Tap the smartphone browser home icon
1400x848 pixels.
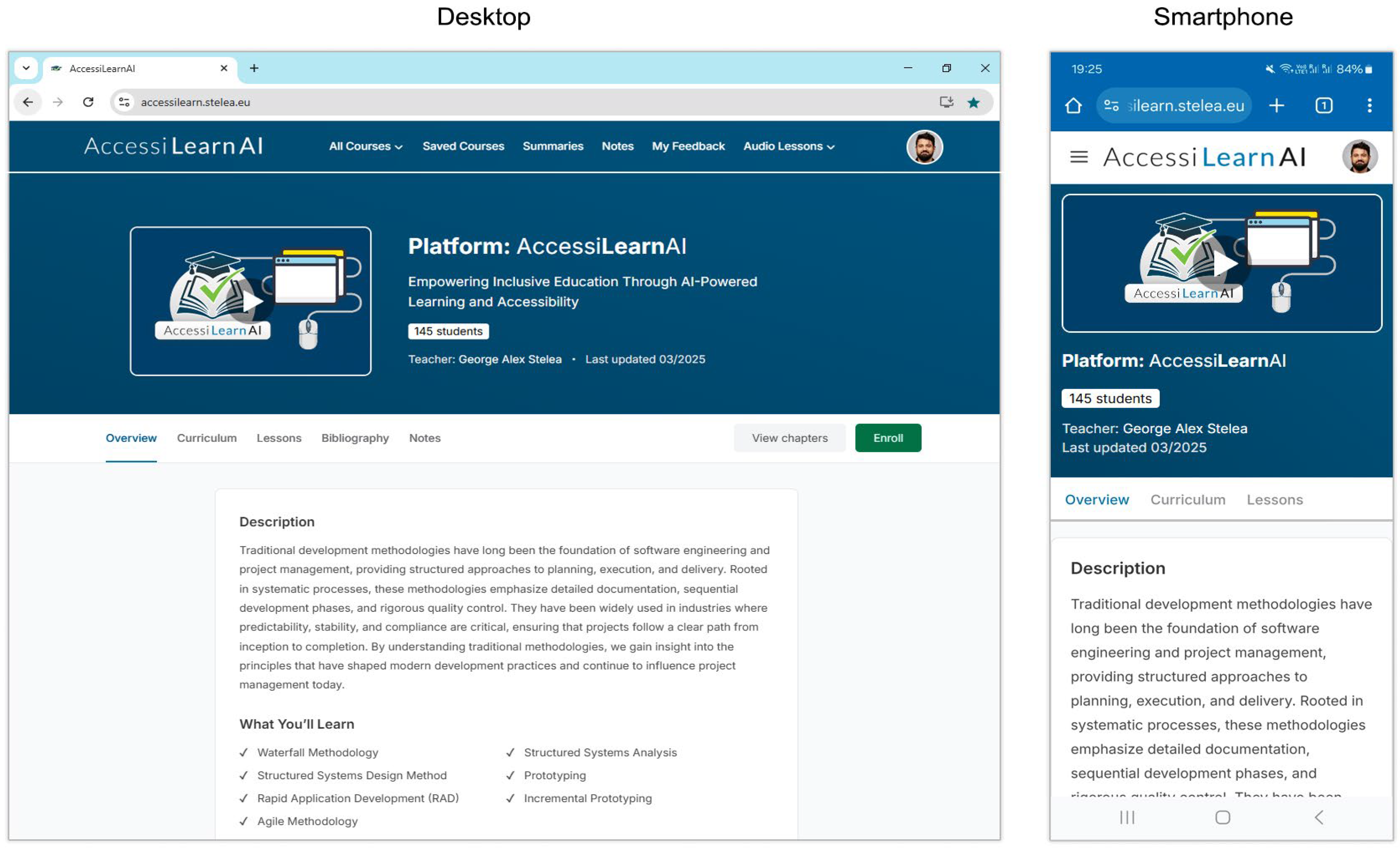pyautogui.click(x=1073, y=106)
